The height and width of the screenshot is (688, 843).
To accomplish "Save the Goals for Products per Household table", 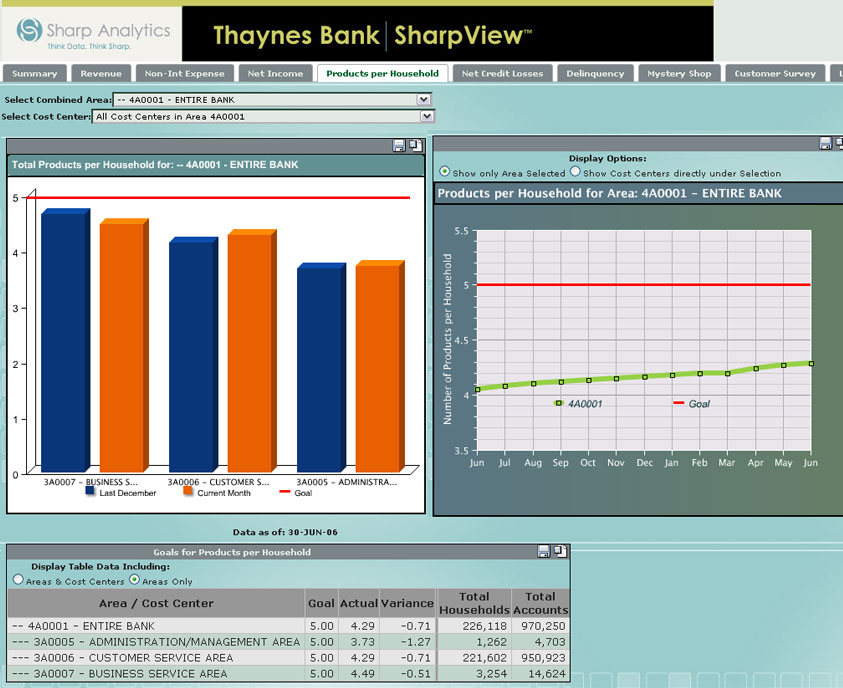I will [543, 551].
